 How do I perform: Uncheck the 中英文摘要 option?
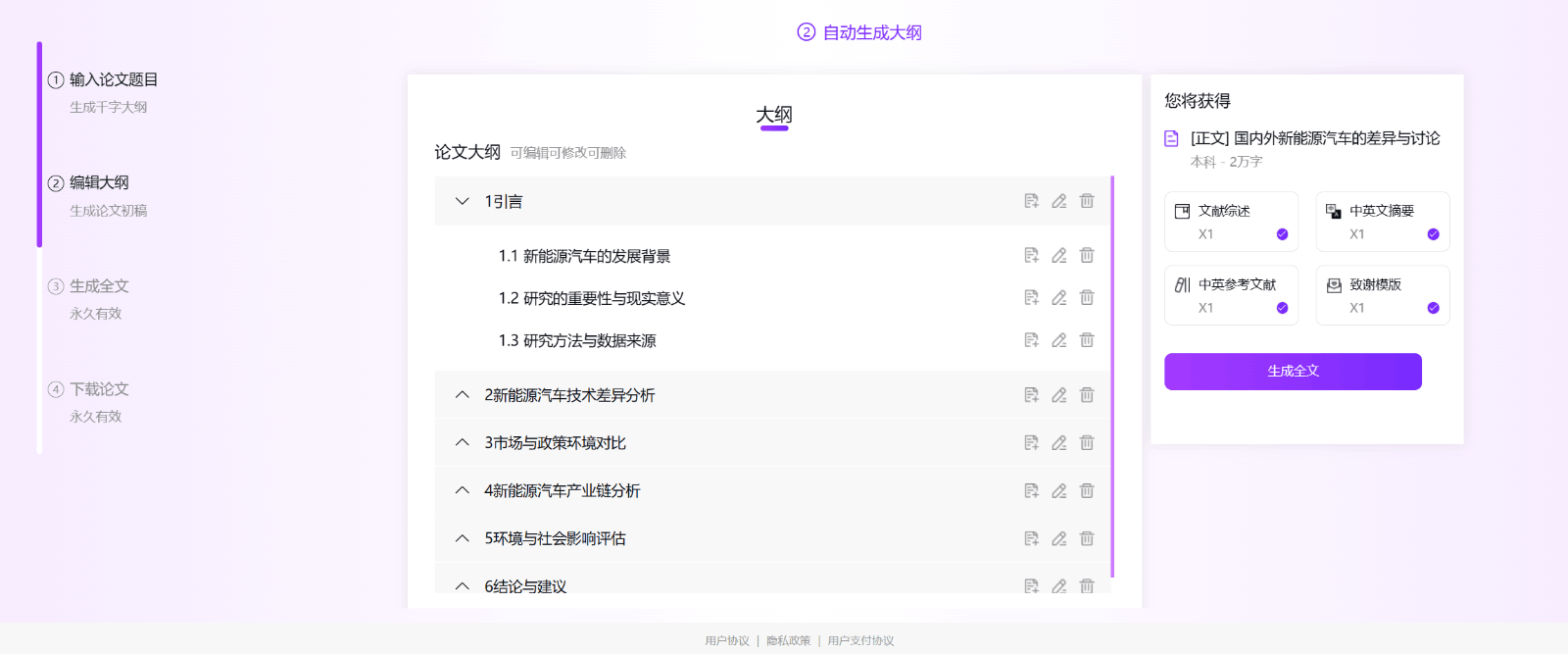tap(1433, 234)
